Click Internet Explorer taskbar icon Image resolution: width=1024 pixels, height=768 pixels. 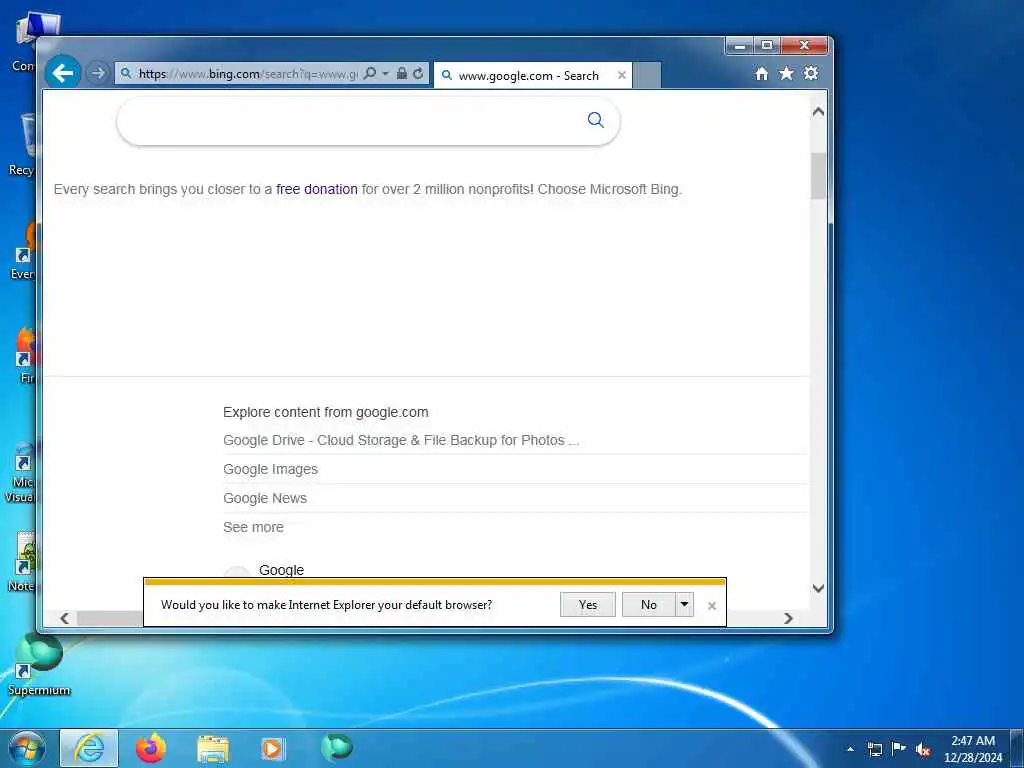(89, 748)
